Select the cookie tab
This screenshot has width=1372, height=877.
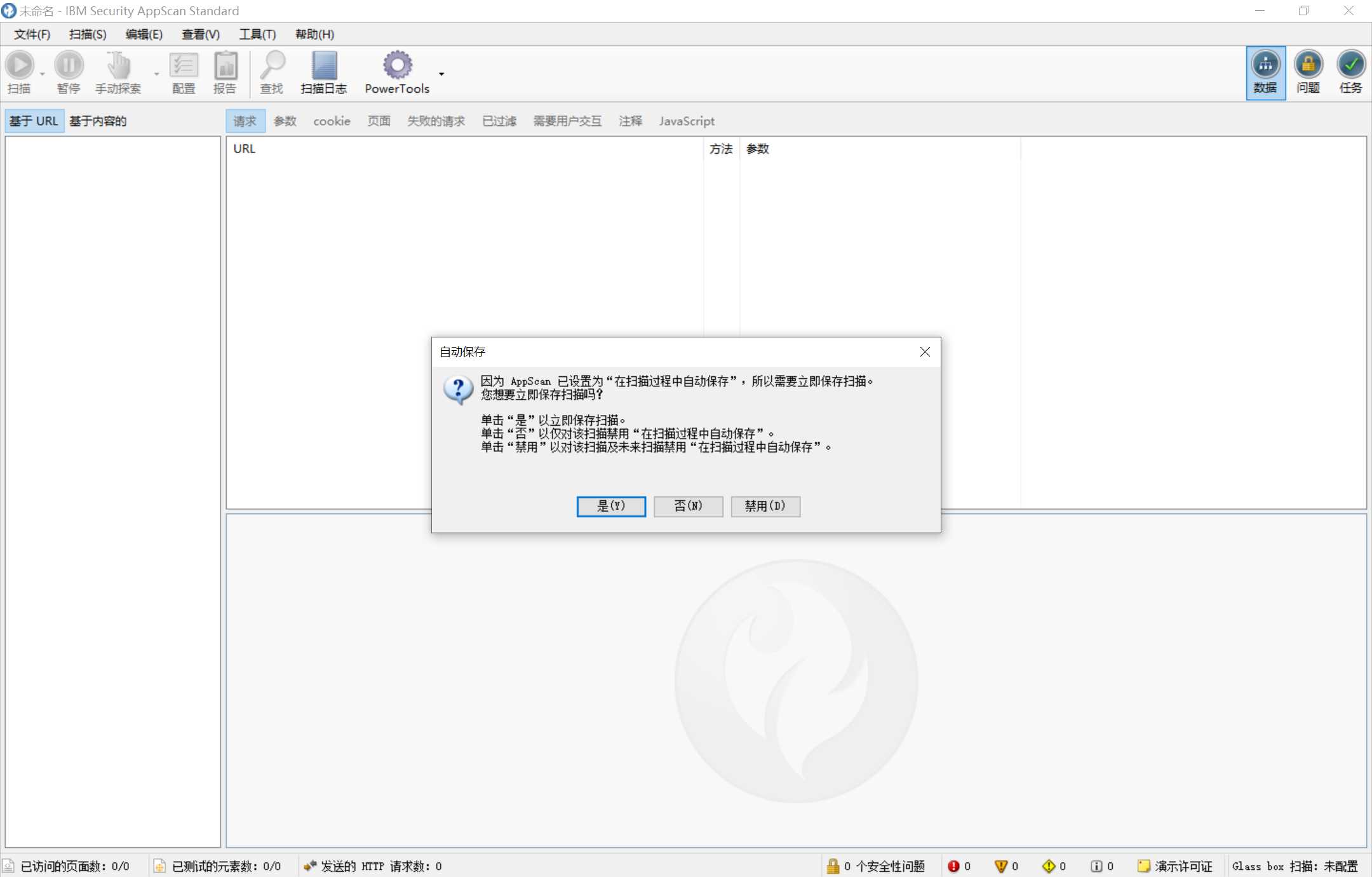coord(332,121)
